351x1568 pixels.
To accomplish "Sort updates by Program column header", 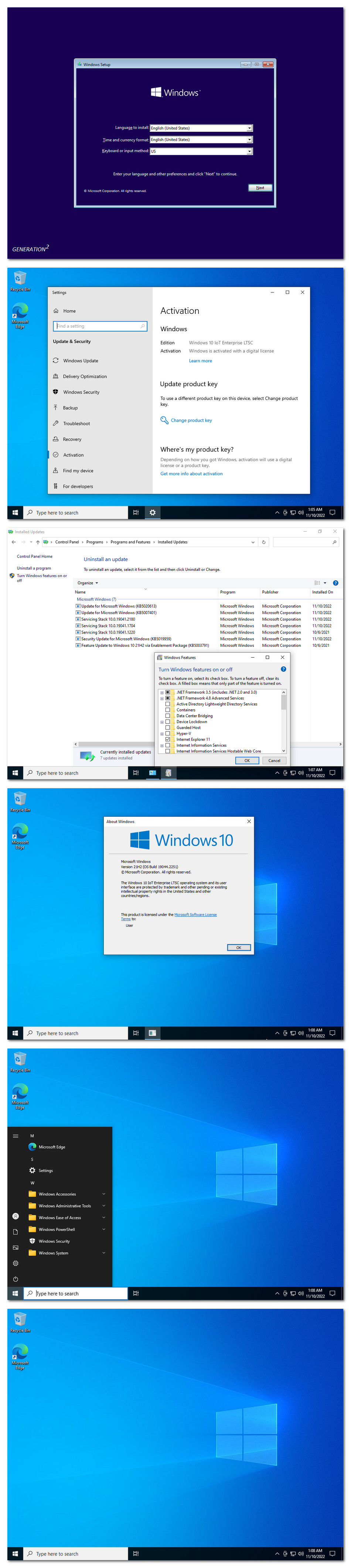I will (x=239, y=592).
